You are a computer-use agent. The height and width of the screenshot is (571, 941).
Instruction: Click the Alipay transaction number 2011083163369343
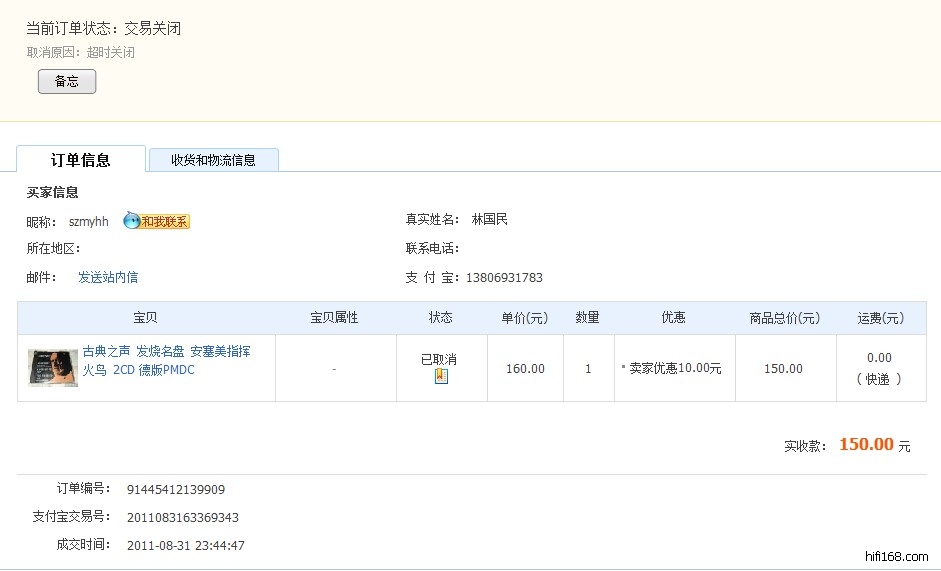[x=183, y=518]
